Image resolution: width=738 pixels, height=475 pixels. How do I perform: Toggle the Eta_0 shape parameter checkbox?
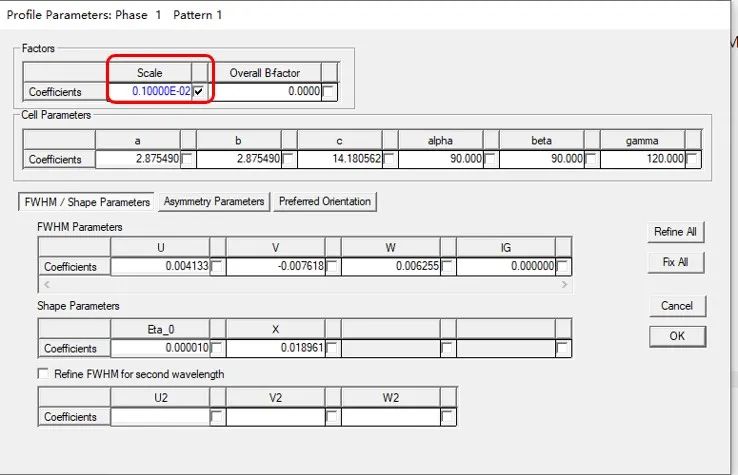[x=217, y=349]
